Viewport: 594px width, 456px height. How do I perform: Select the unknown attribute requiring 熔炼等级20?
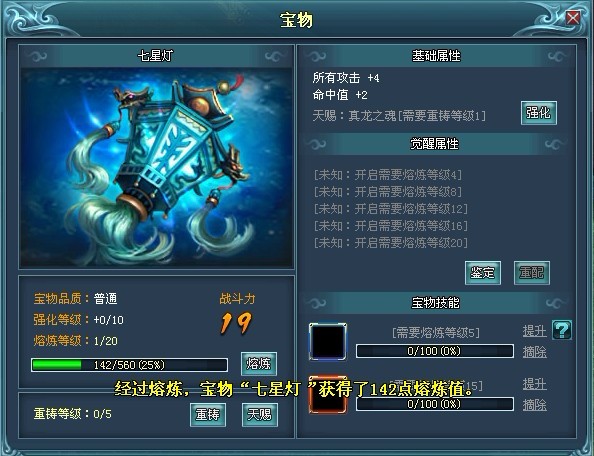tap(391, 242)
